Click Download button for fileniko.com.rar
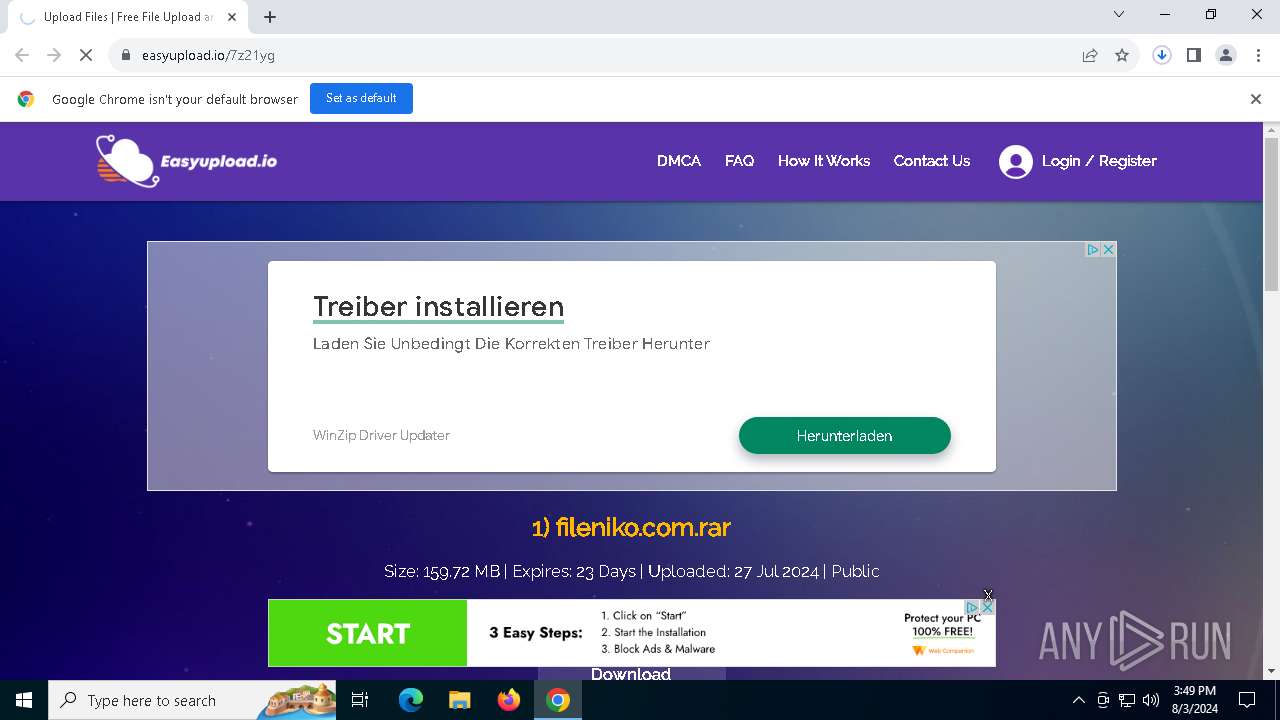 click(x=631, y=674)
